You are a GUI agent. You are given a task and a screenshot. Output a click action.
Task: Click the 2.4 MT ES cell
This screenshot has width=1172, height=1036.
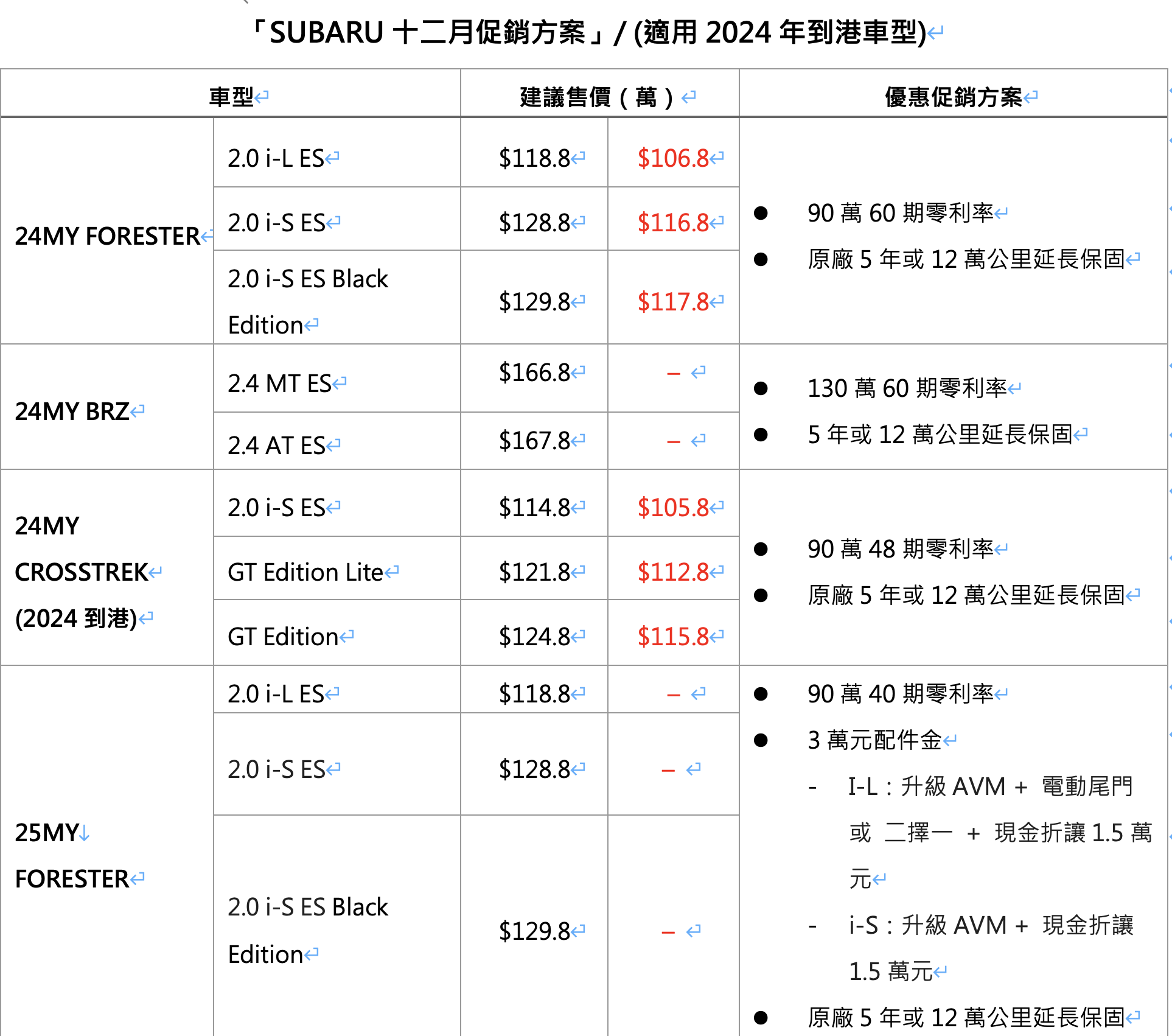pos(279,383)
